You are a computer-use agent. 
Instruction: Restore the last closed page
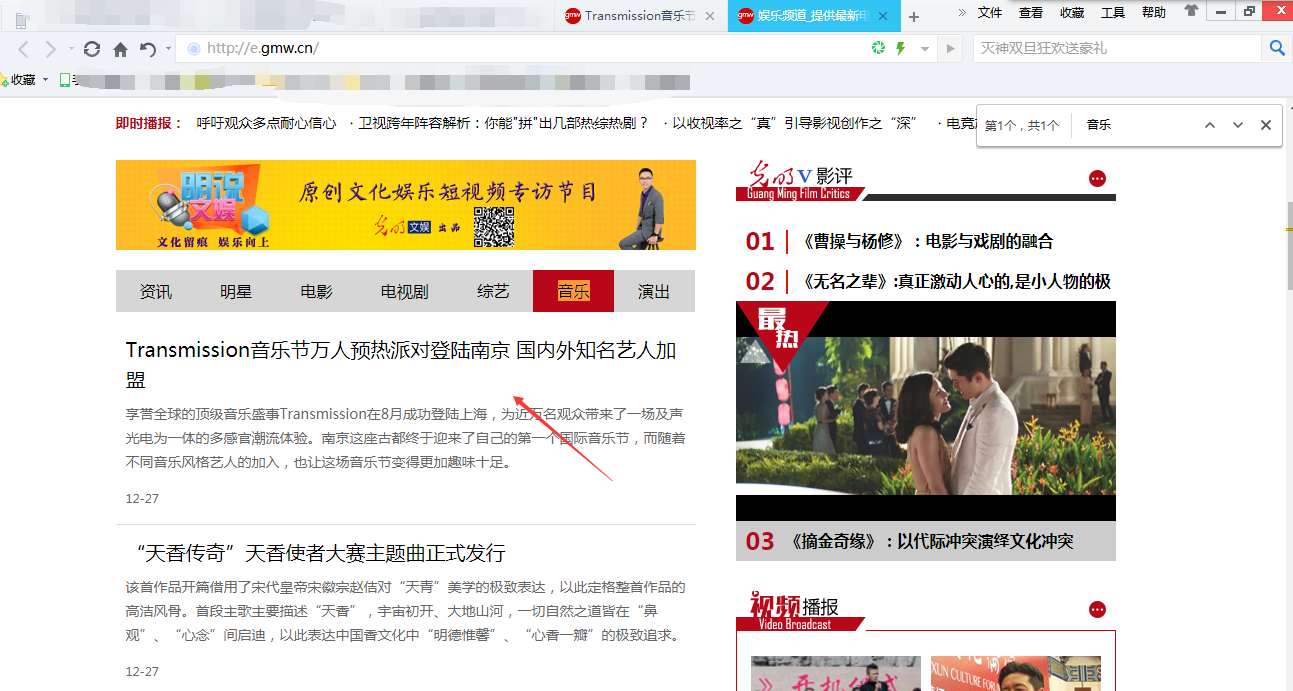(148, 49)
